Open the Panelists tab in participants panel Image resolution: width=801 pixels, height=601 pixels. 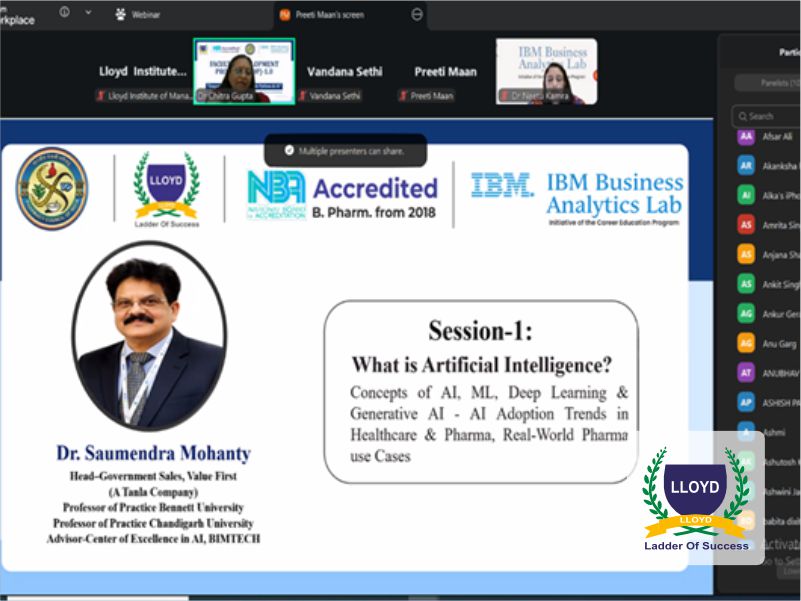[x=768, y=83]
